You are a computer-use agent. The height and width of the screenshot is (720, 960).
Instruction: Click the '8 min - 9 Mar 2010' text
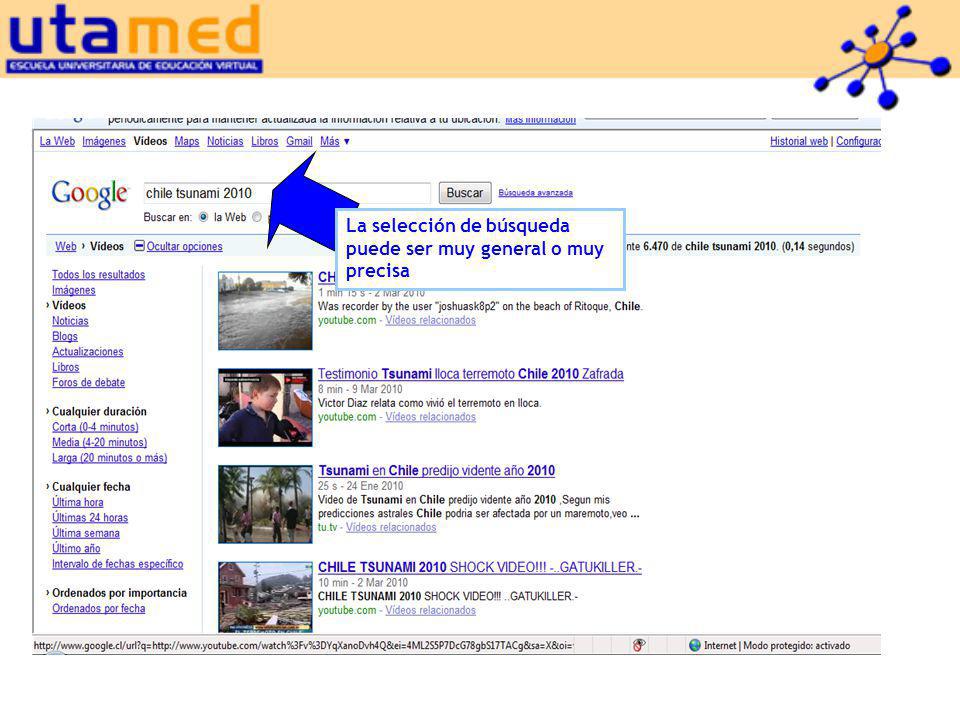(x=360, y=389)
